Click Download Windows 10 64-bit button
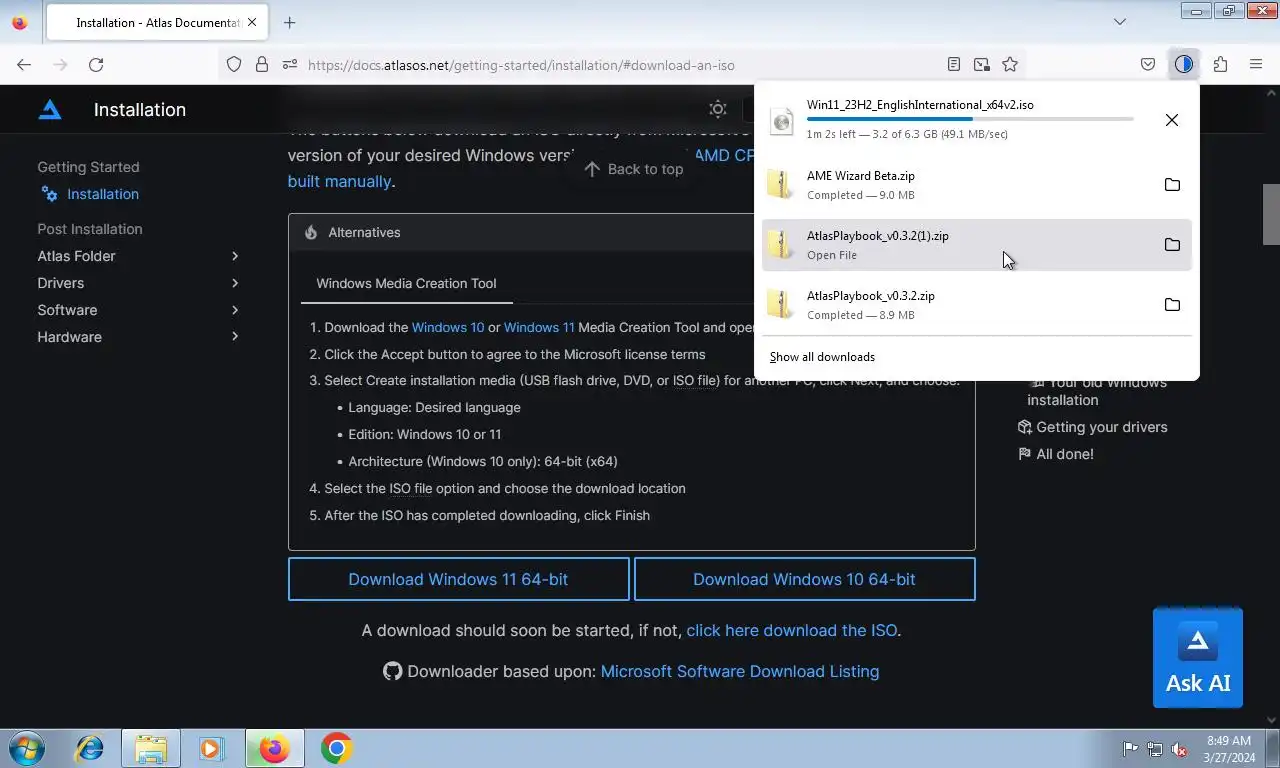The width and height of the screenshot is (1280, 768). pos(804,579)
